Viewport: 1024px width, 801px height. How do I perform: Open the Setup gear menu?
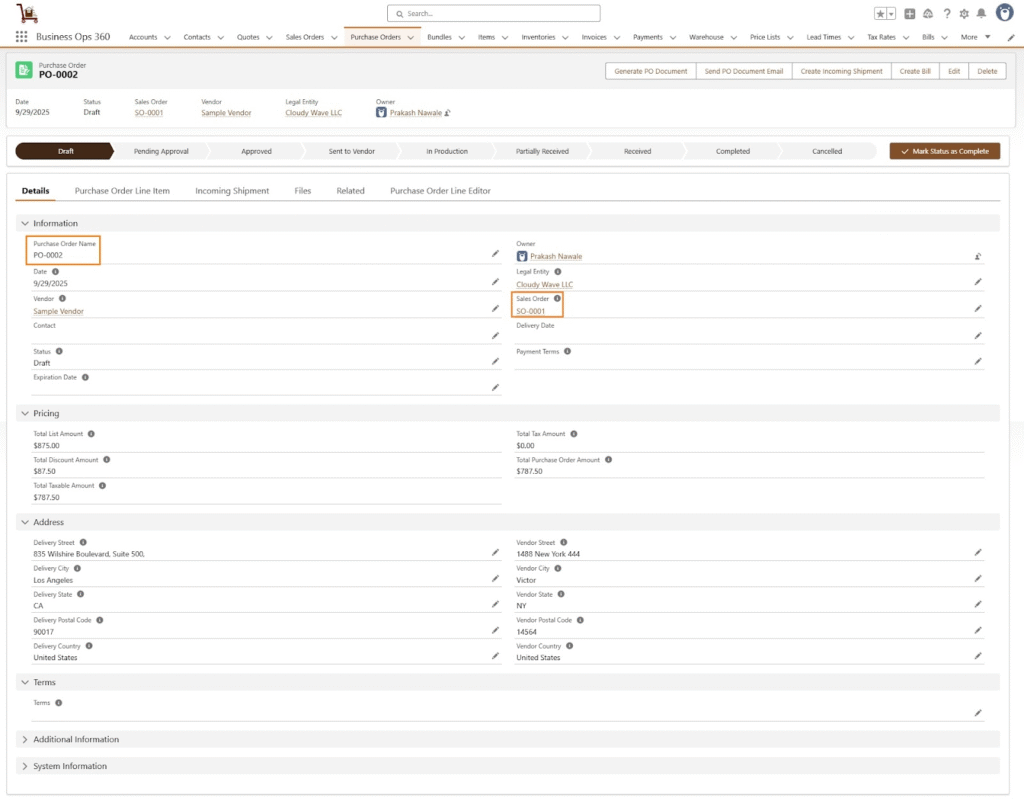964,14
